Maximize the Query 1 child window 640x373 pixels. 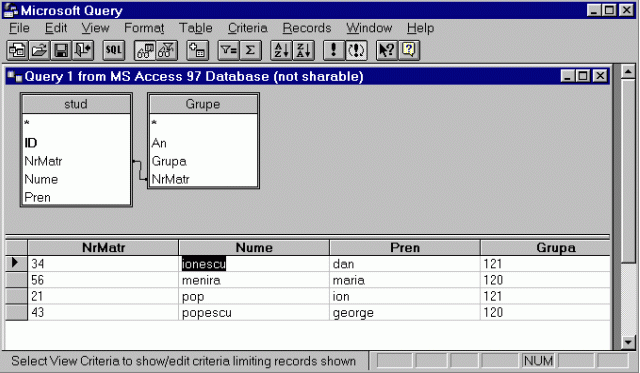pyautogui.click(x=583, y=76)
